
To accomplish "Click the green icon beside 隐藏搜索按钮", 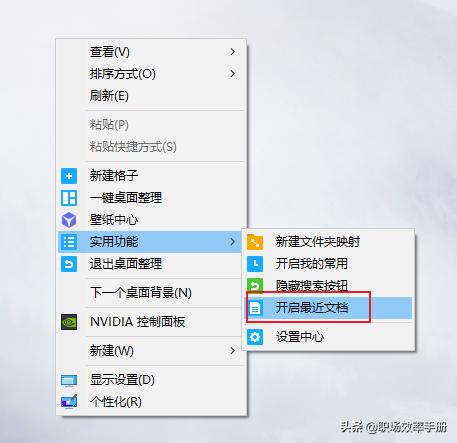I will [x=255, y=285].
